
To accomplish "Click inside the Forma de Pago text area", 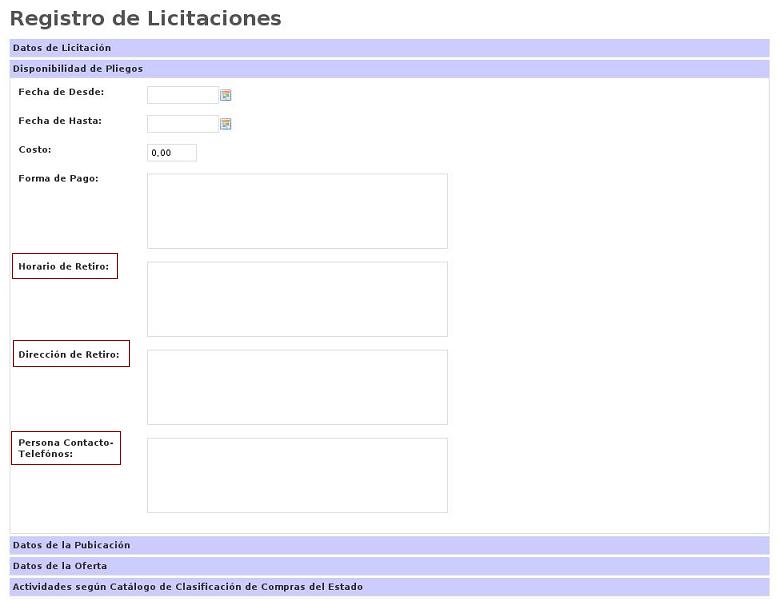I will [297, 211].
